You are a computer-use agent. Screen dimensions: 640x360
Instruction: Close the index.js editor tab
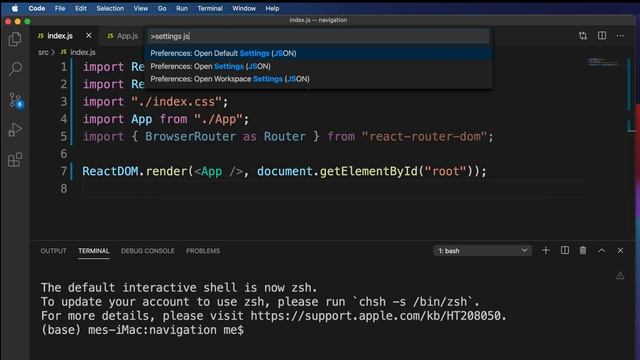click(x=89, y=36)
